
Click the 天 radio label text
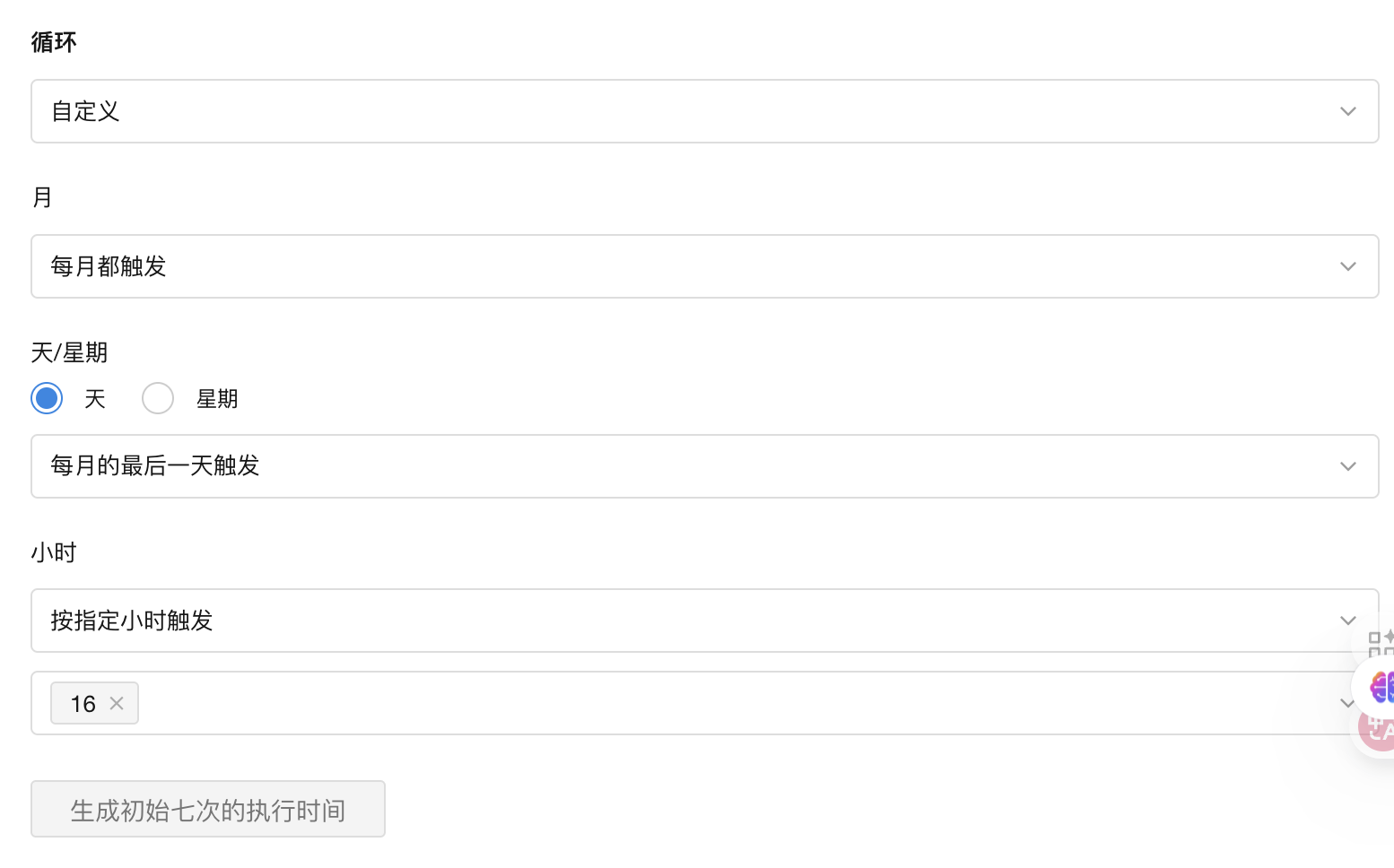(95, 399)
